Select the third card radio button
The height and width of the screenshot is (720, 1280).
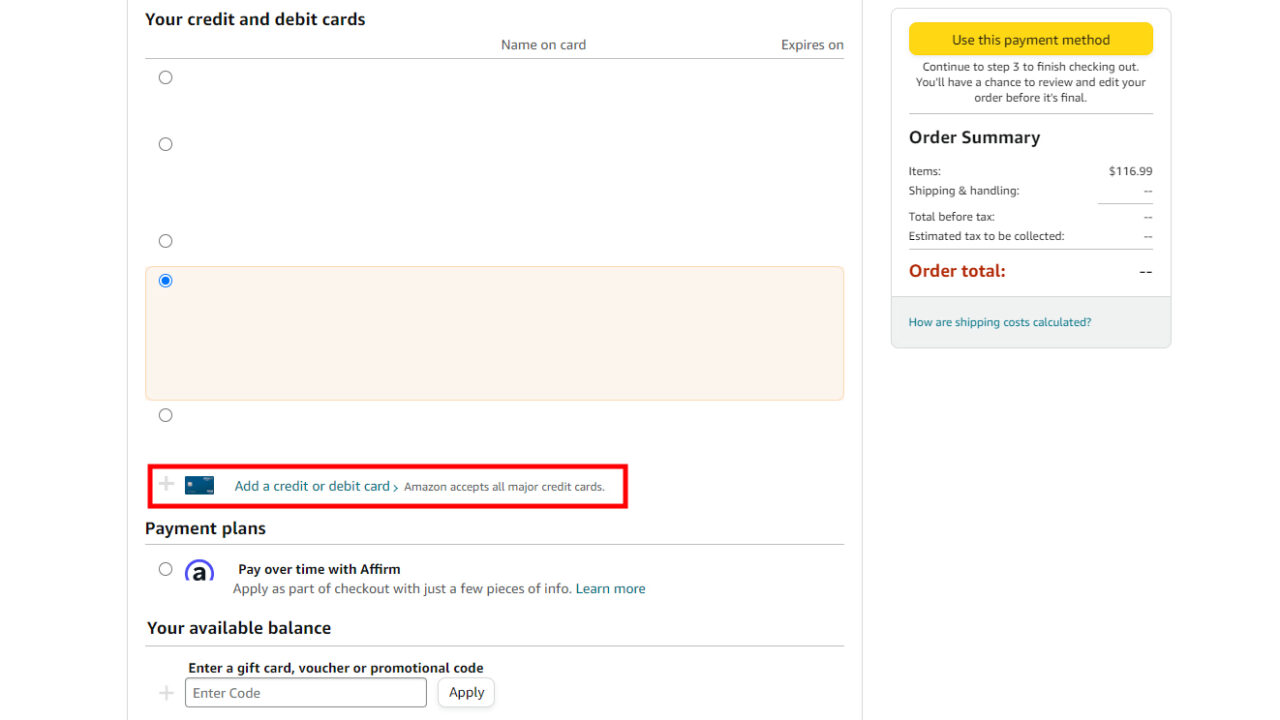coord(165,240)
